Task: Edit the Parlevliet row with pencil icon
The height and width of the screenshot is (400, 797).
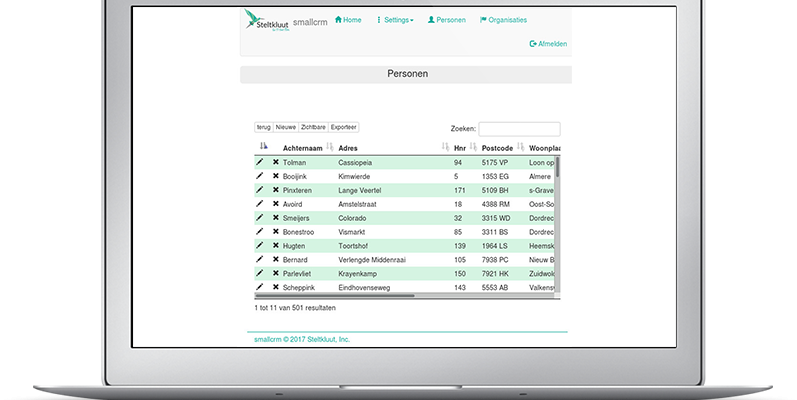Action: 260,273
